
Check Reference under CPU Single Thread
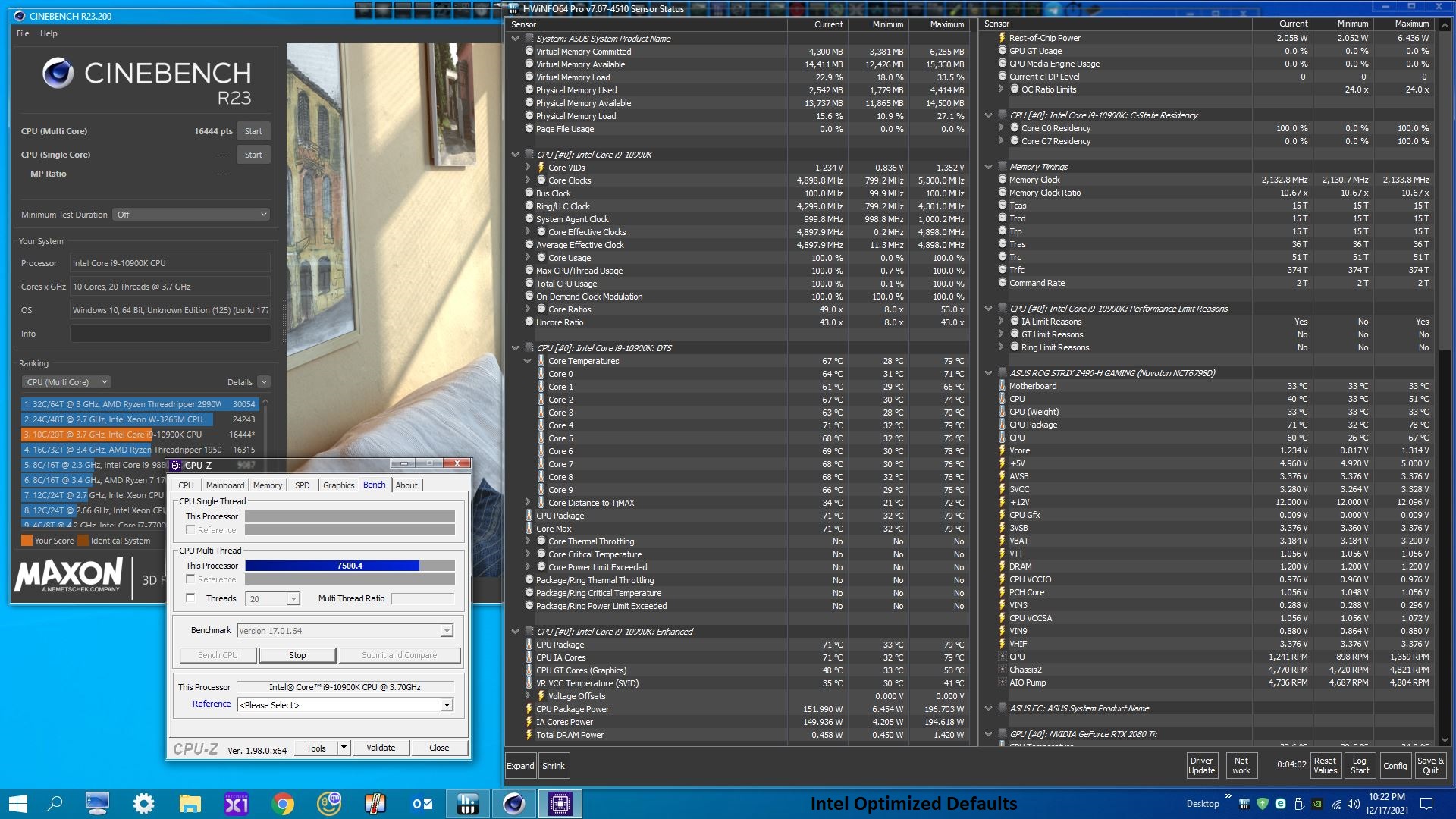click(x=191, y=530)
